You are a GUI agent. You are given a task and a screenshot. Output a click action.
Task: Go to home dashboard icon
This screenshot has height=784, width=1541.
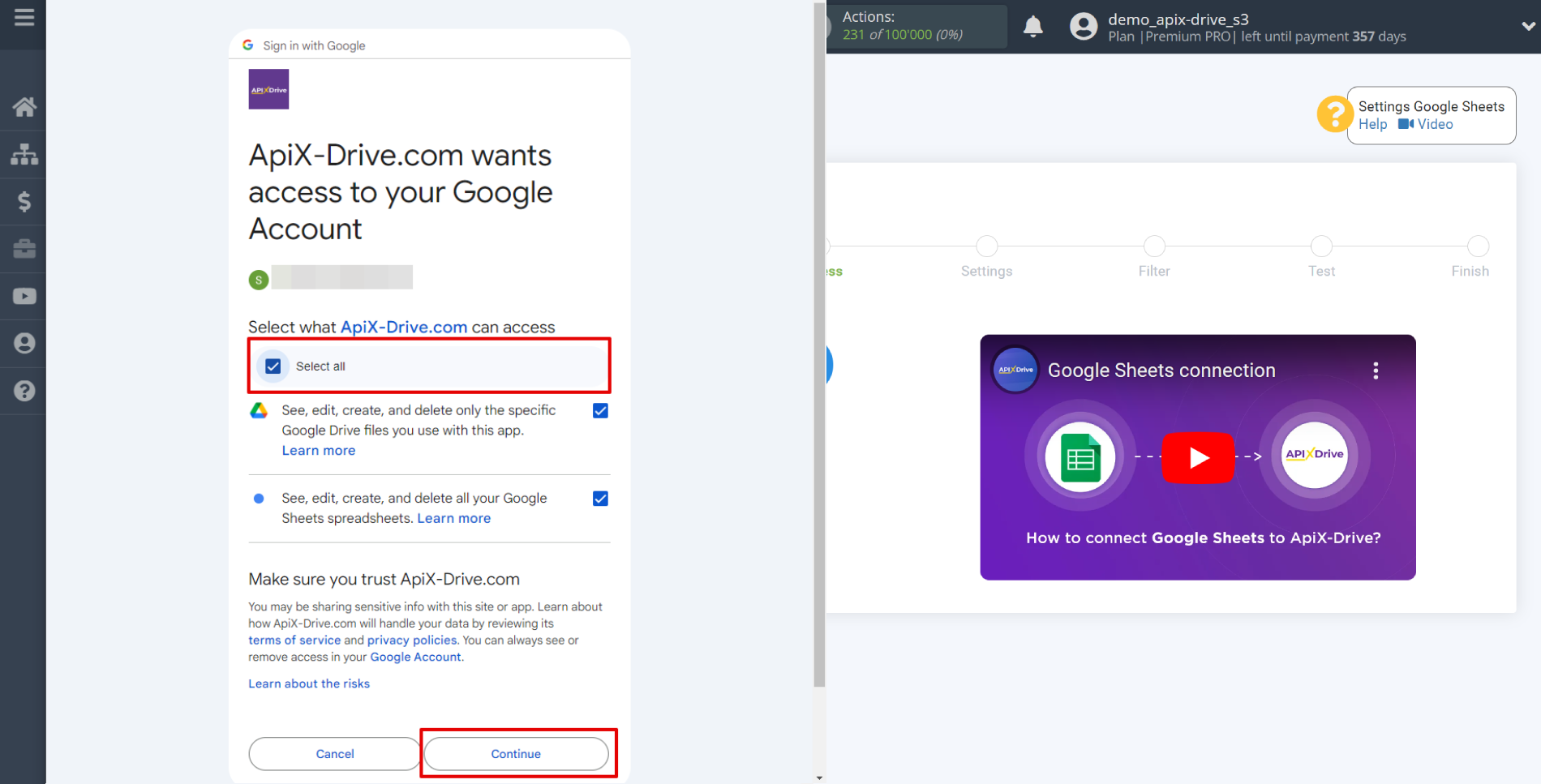[x=24, y=107]
